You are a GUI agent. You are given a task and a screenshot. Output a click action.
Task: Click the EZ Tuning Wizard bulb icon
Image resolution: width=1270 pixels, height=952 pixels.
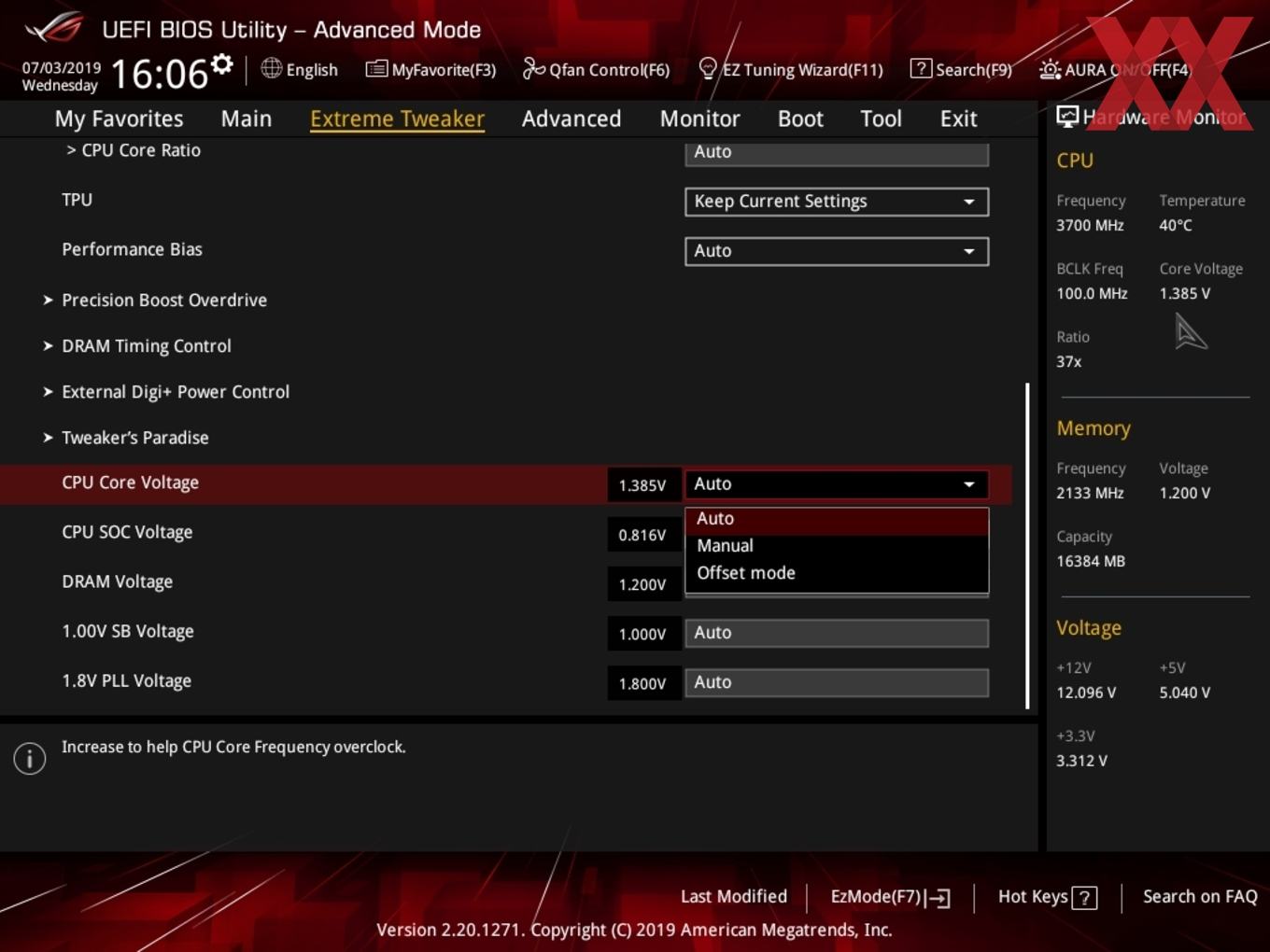click(708, 69)
